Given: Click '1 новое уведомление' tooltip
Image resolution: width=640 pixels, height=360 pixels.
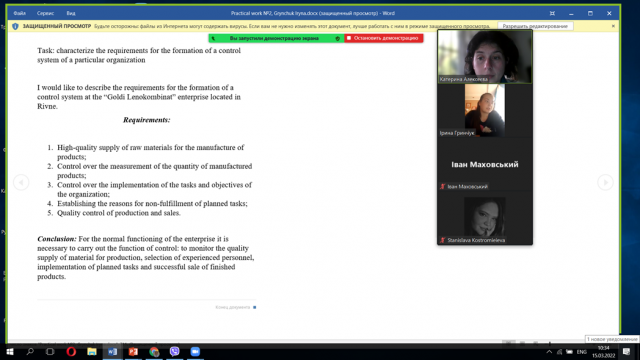Looking at the screenshot, I should tap(612, 339).
